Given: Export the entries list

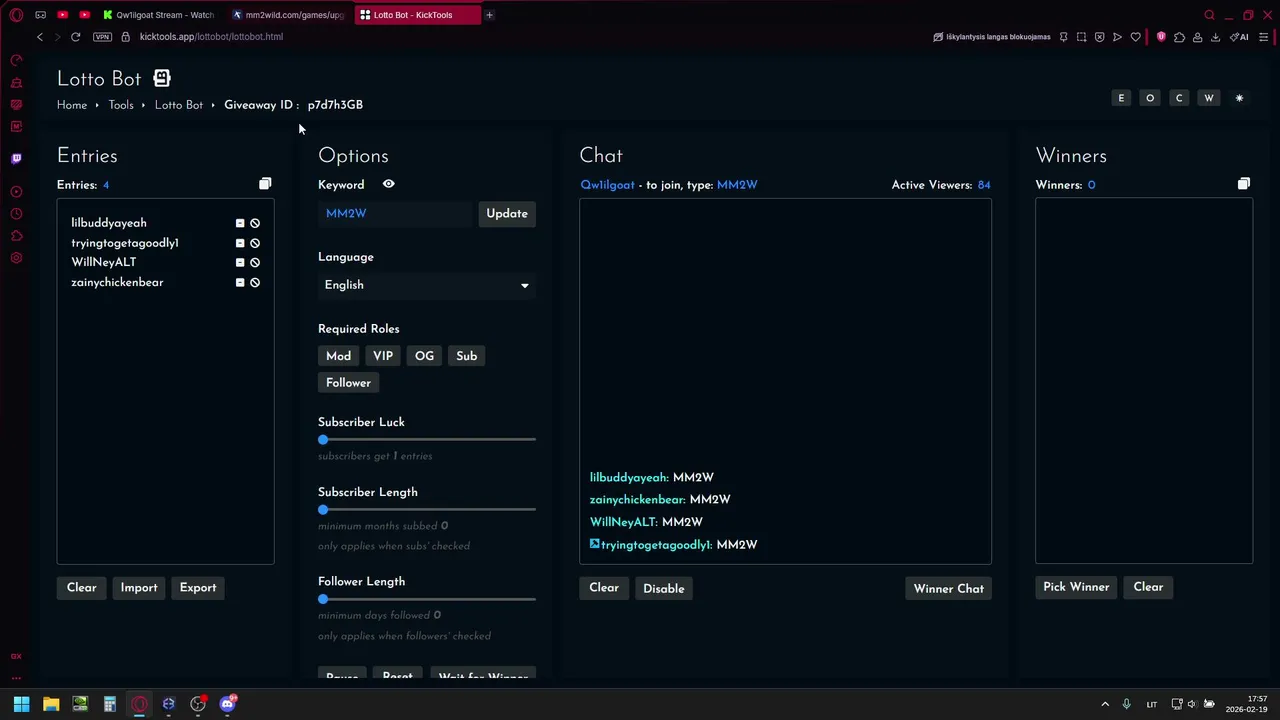Looking at the screenshot, I should coord(198,588).
